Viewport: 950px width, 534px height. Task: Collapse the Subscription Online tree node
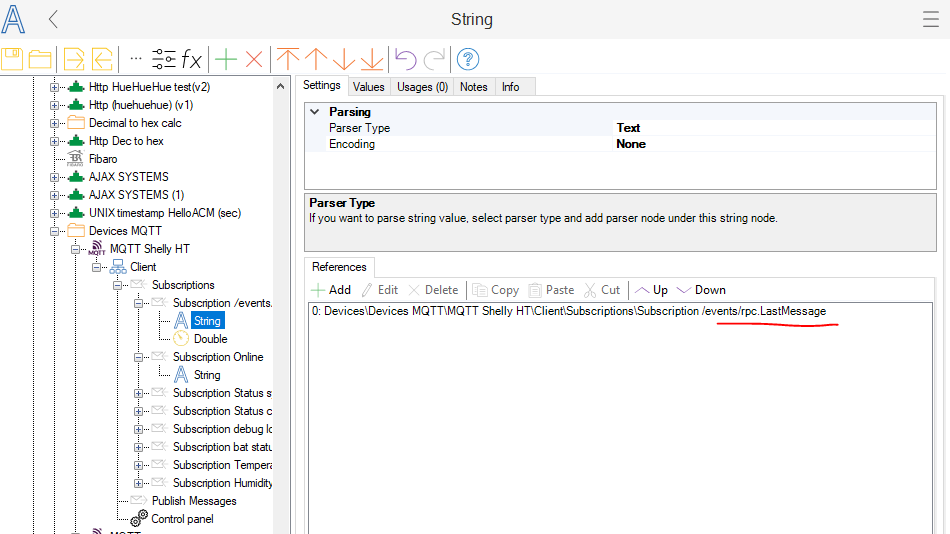(139, 357)
